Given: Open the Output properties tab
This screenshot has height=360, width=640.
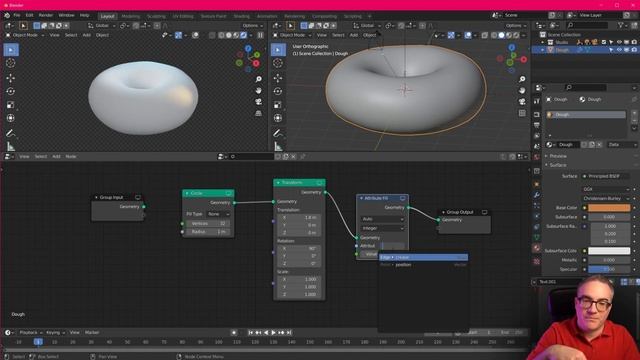Looking at the screenshot, I should [537, 125].
